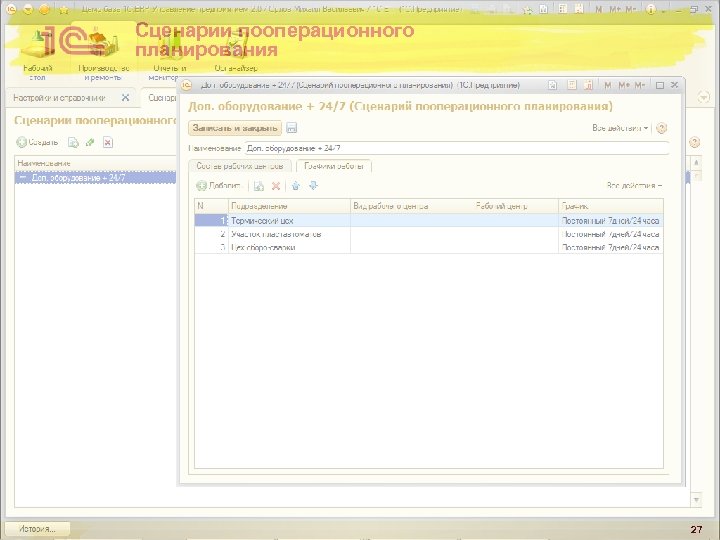The height and width of the screenshot is (540, 720).
Task: Click link icon in dialog title bar
Action: 553,85
